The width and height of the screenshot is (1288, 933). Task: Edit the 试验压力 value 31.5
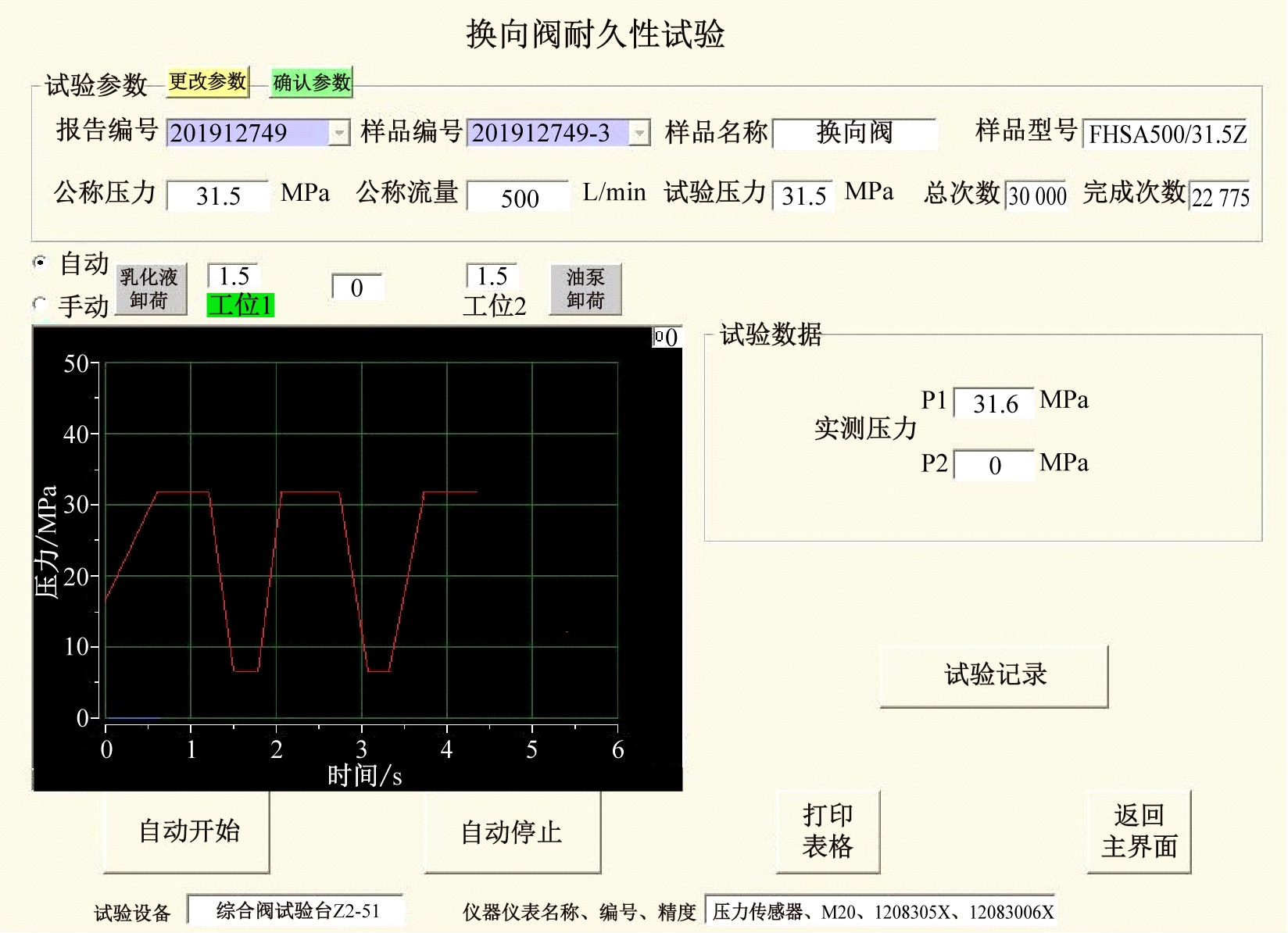801,196
